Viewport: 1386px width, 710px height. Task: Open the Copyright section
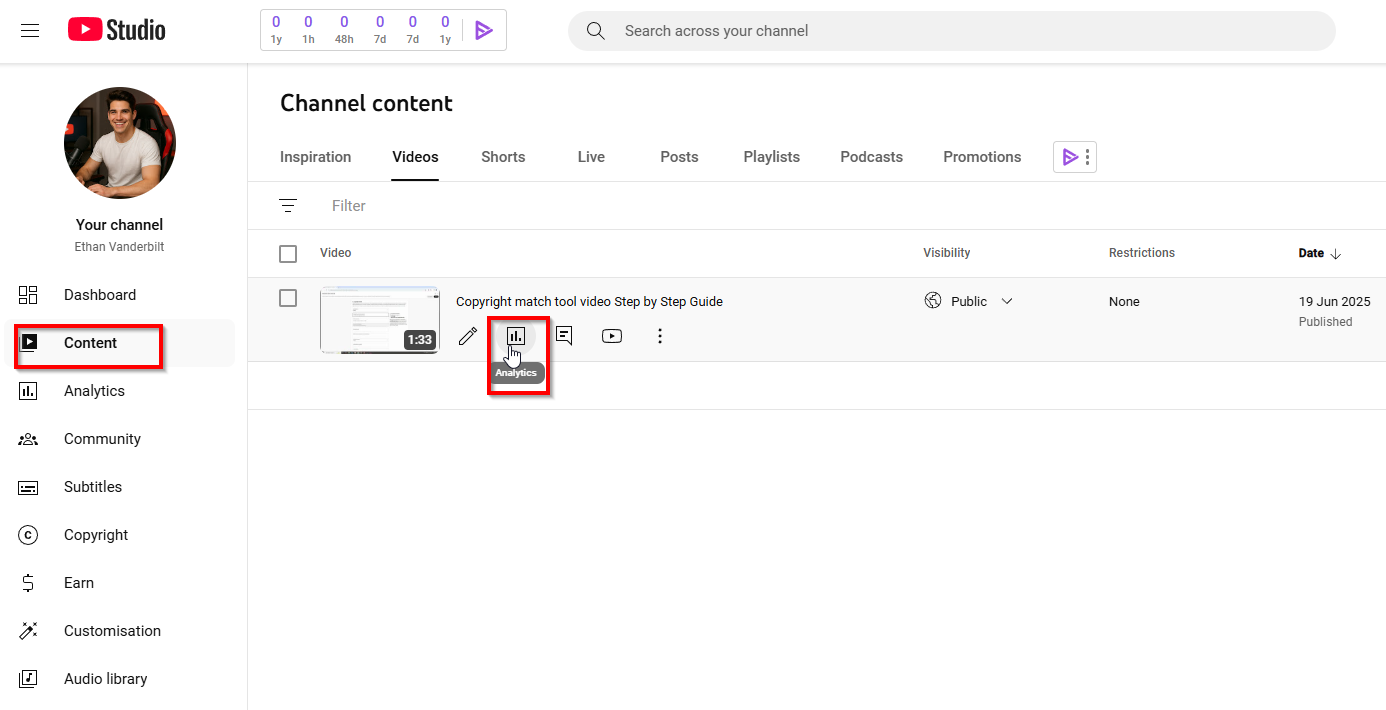point(96,534)
